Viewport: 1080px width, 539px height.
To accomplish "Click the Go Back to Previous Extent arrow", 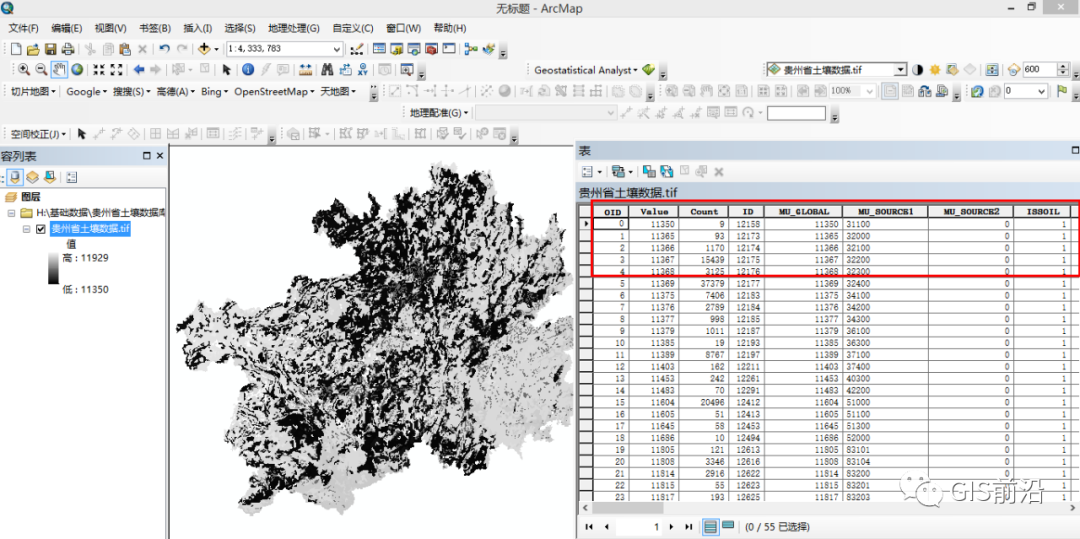I will 139,69.
